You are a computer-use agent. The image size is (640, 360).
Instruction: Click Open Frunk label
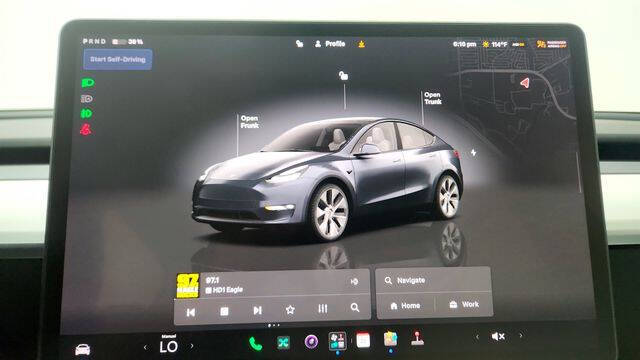pyautogui.click(x=249, y=122)
